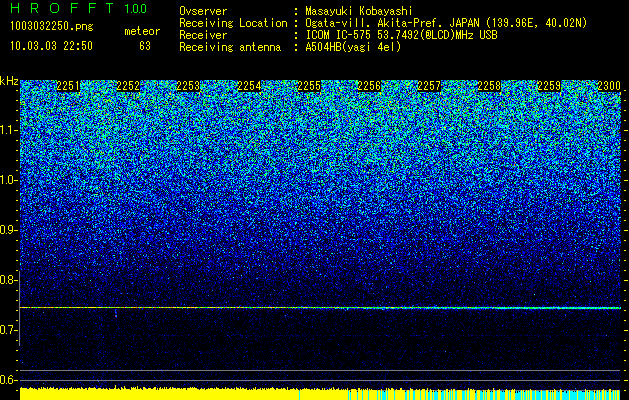Click the 2256 time marker
The width and height of the screenshot is (629, 400).
click(369, 86)
